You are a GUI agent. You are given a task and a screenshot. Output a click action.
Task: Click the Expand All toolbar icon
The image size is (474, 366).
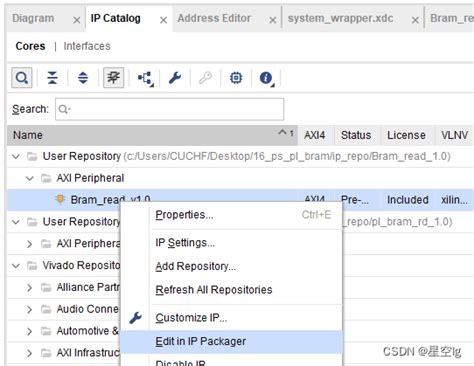[83, 78]
